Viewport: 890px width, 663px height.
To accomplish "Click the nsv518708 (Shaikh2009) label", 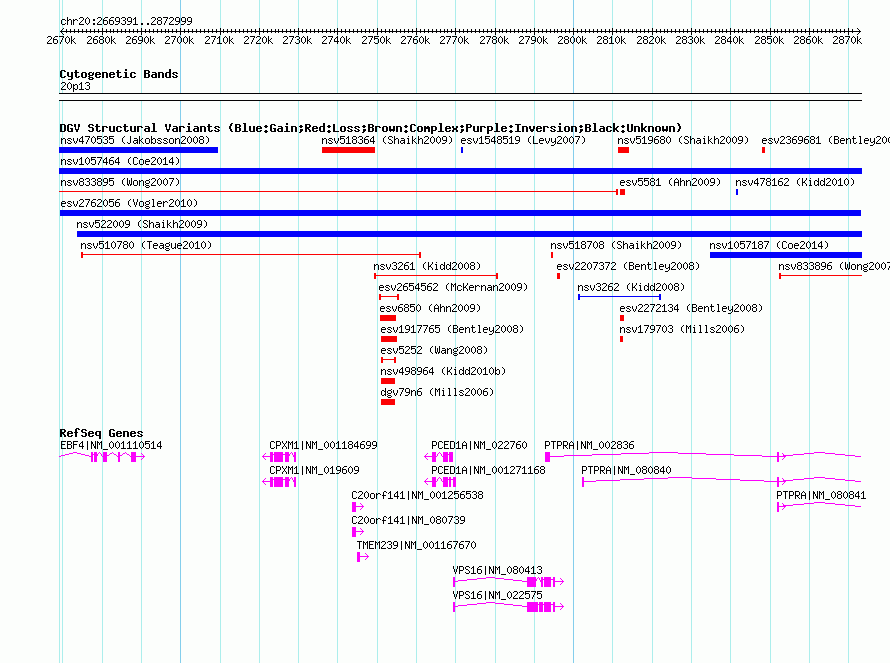I will coord(616,245).
